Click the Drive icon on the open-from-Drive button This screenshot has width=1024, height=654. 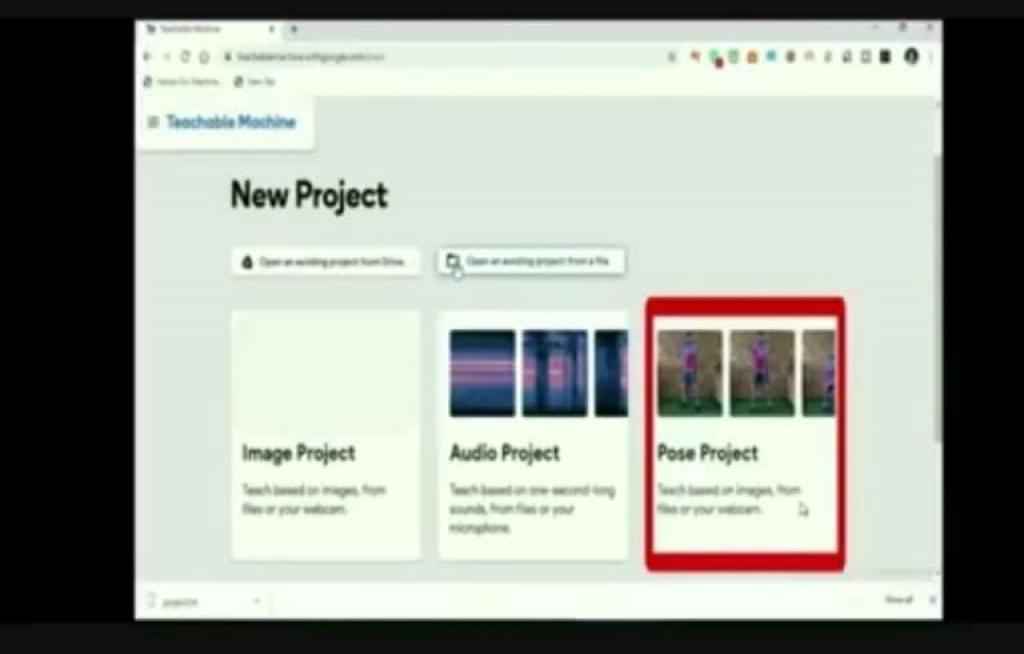(248, 262)
